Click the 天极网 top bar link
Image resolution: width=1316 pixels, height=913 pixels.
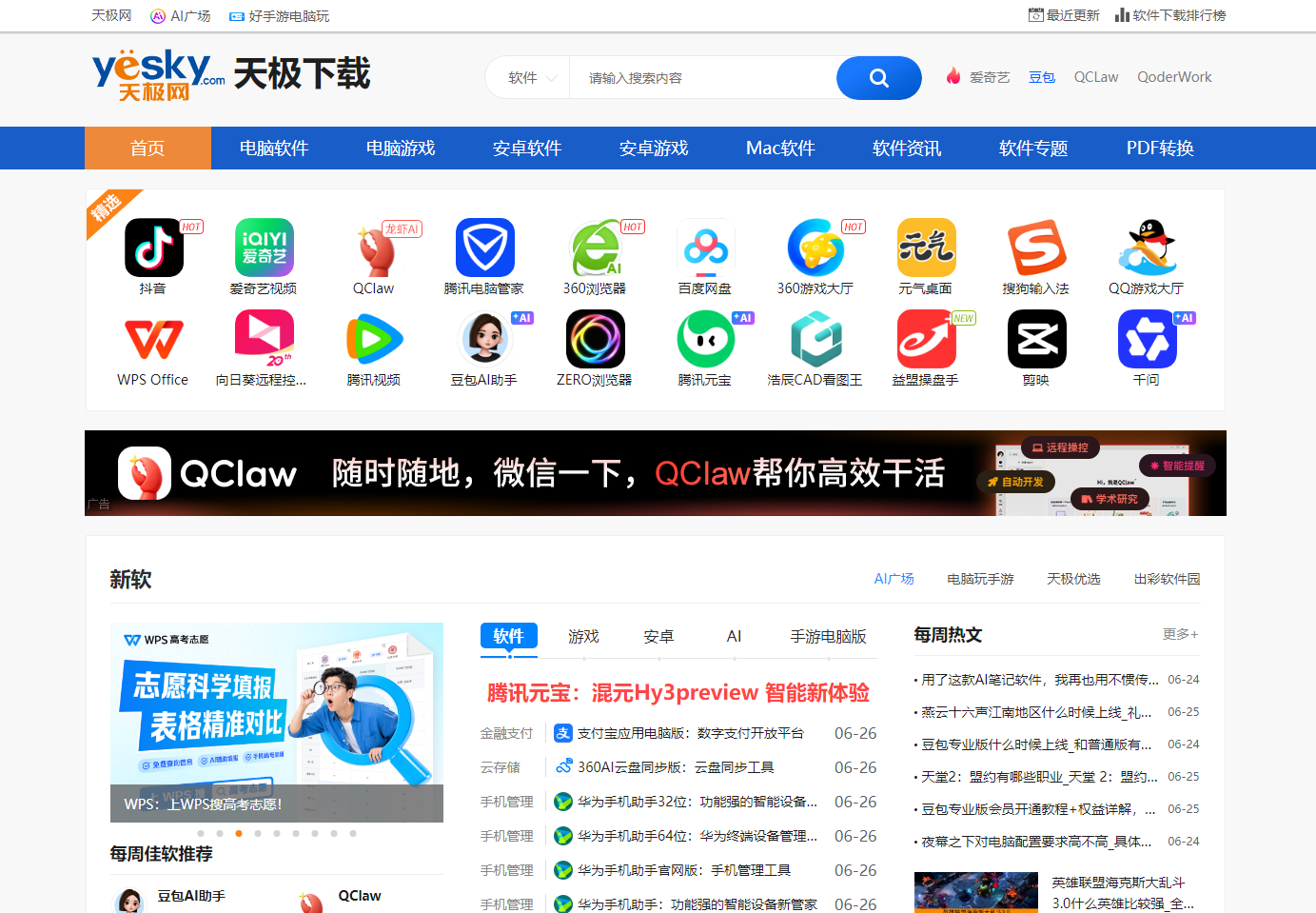111,15
